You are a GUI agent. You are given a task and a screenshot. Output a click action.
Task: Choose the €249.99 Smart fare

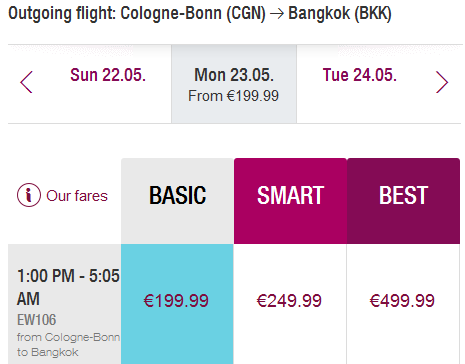click(x=289, y=301)
